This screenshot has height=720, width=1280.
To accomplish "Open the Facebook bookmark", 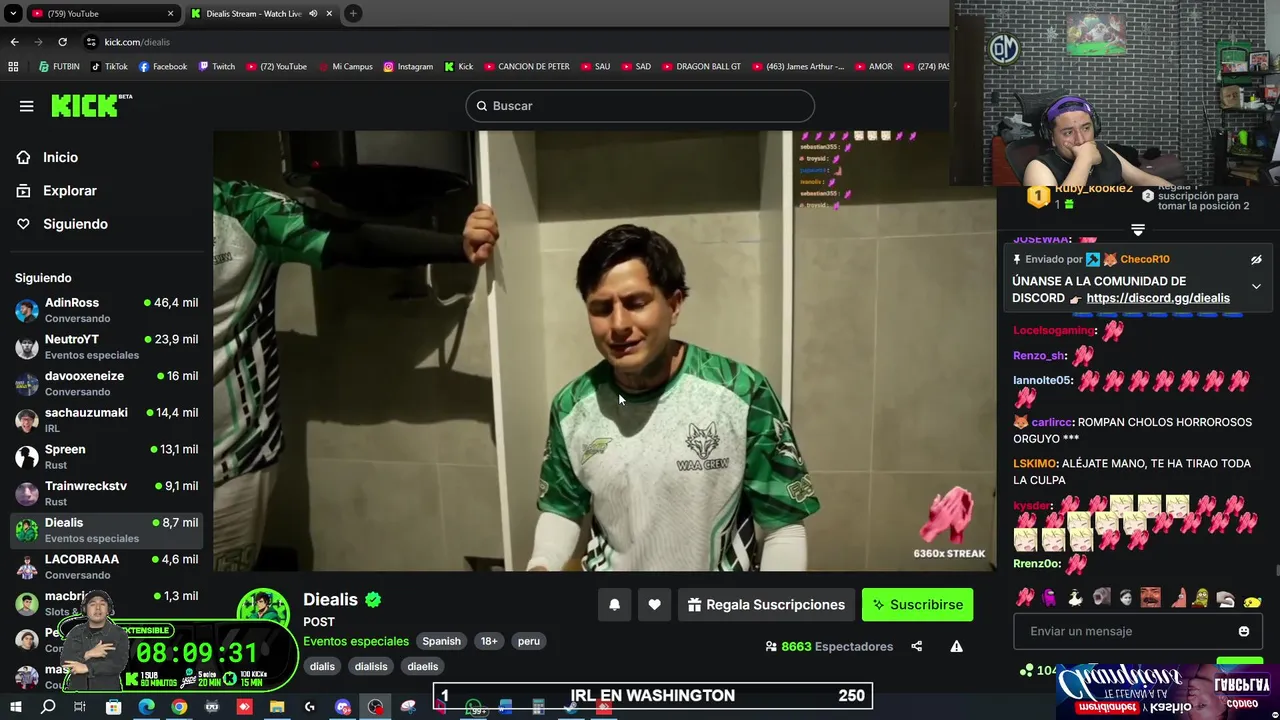I will coord(163,67).
